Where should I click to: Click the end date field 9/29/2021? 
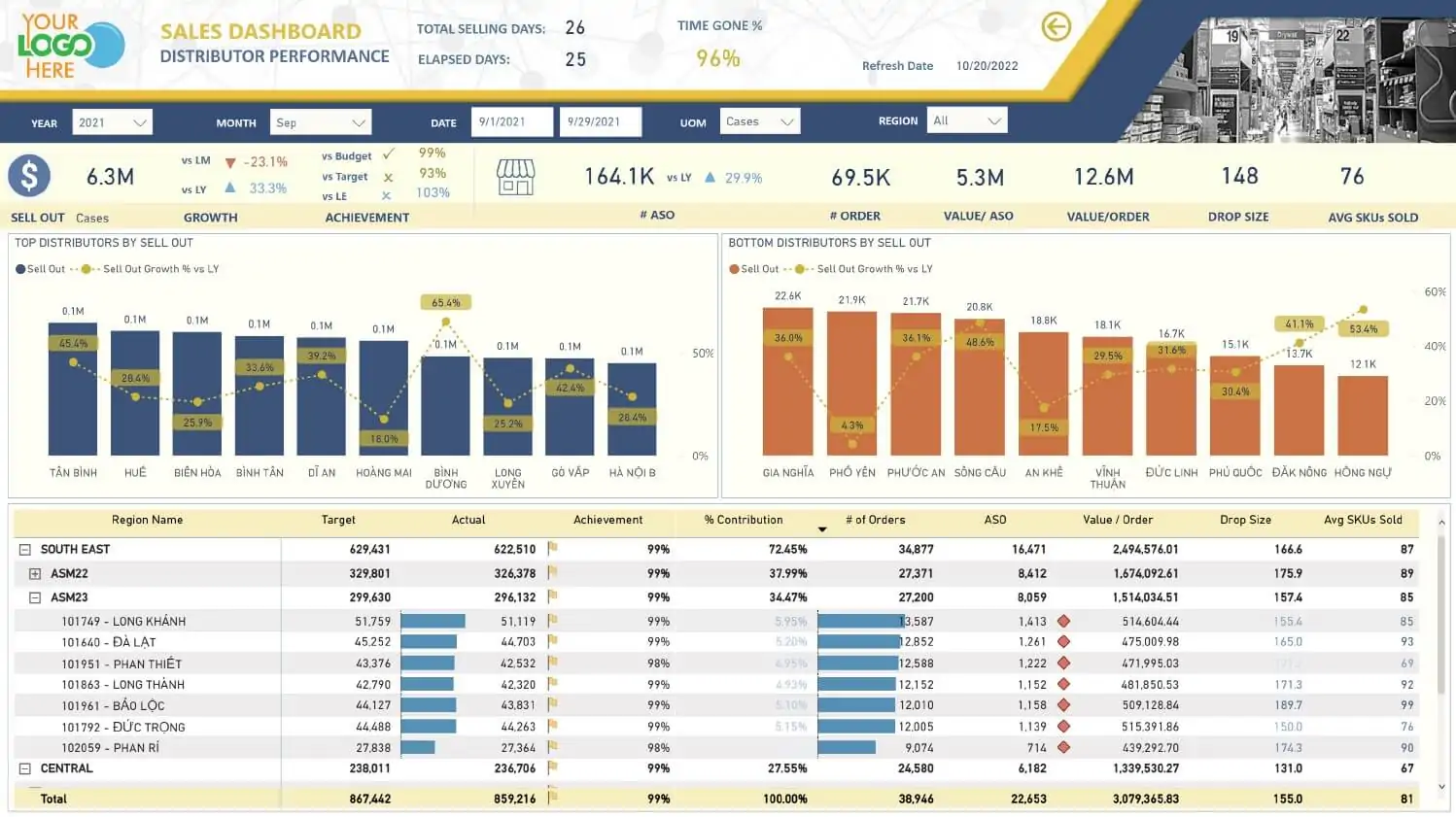601,121
